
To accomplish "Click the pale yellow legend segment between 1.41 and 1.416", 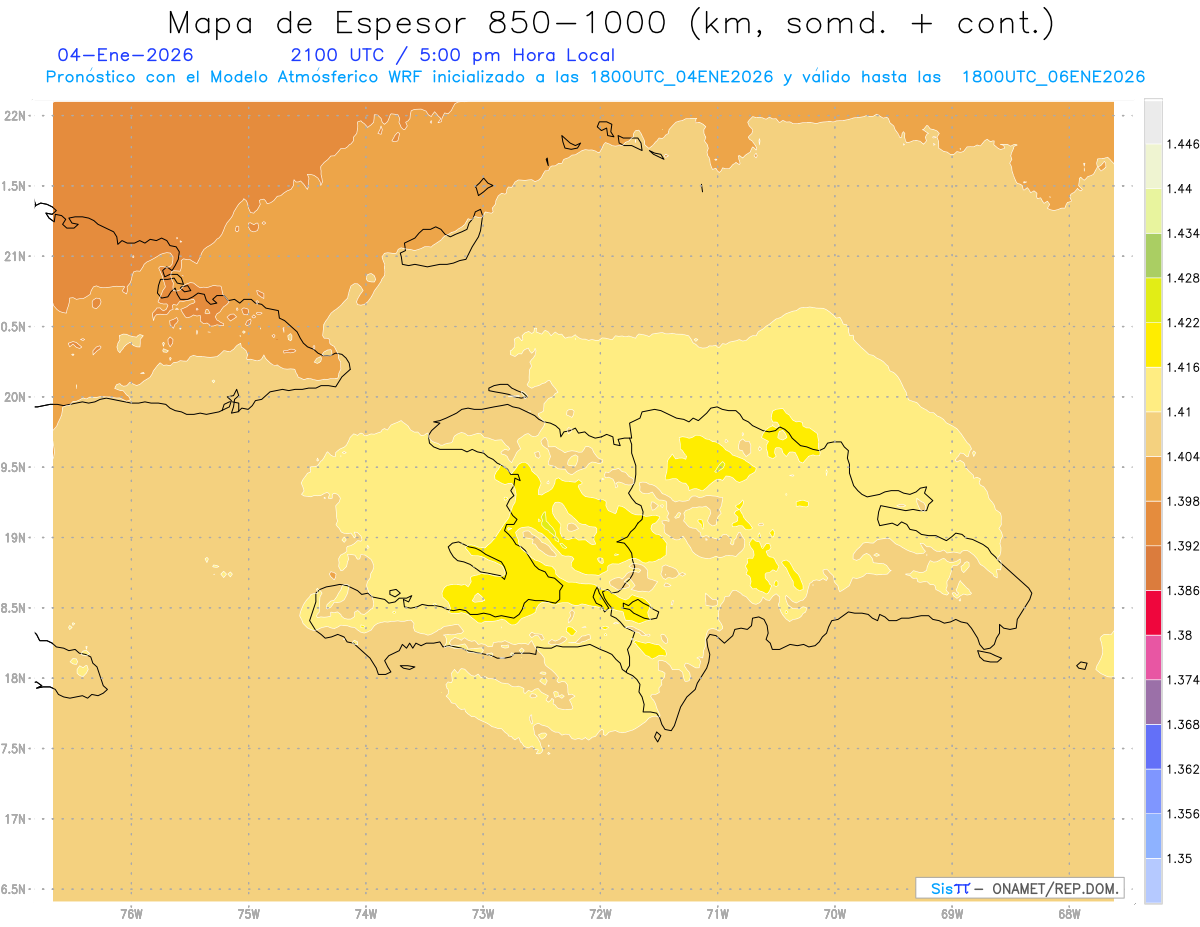I will tap(1153, 389).
